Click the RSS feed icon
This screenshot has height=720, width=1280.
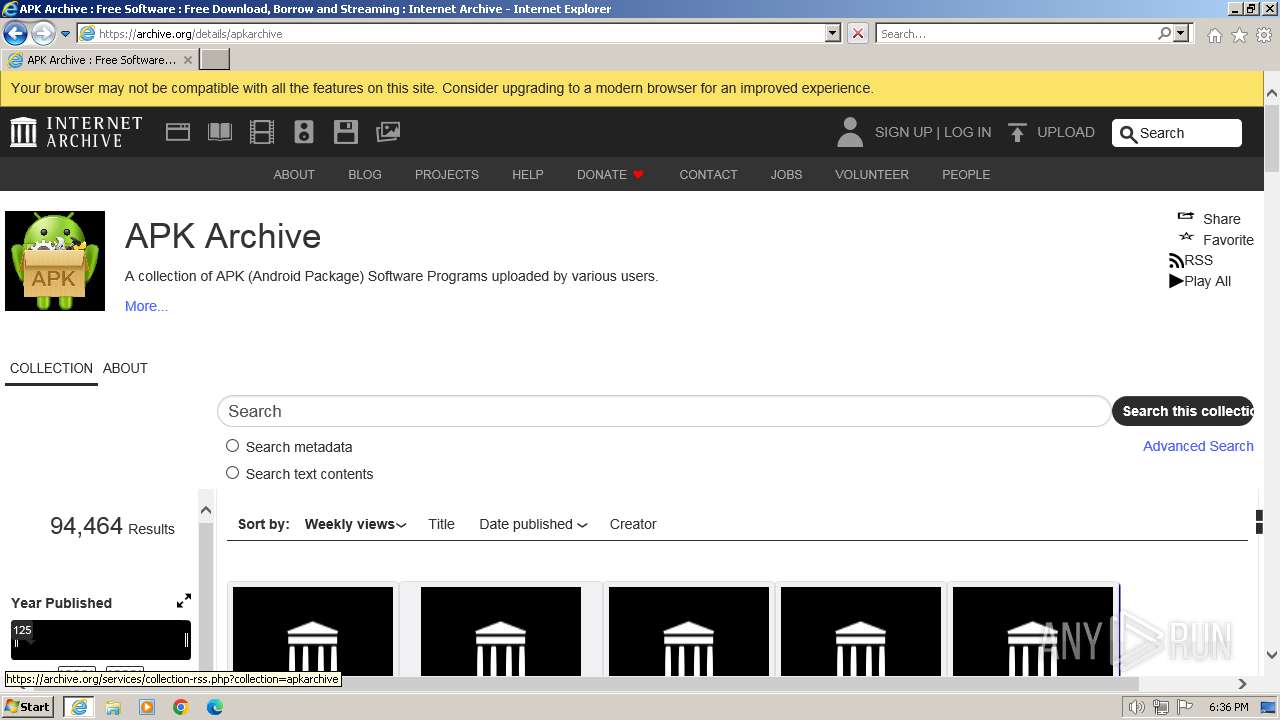click(x=1176, y=261)
